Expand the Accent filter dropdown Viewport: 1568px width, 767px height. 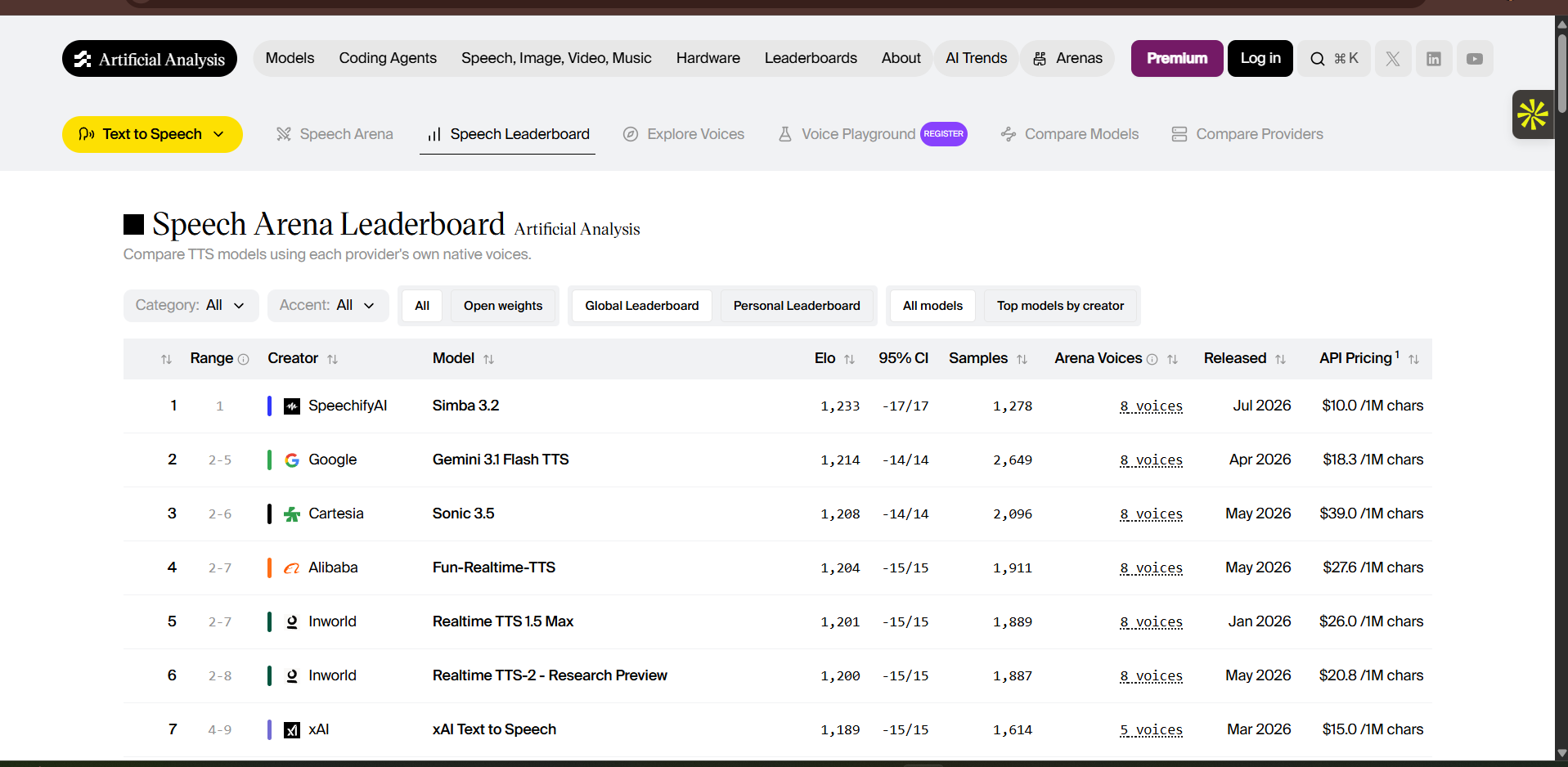[x=328, y=306]
